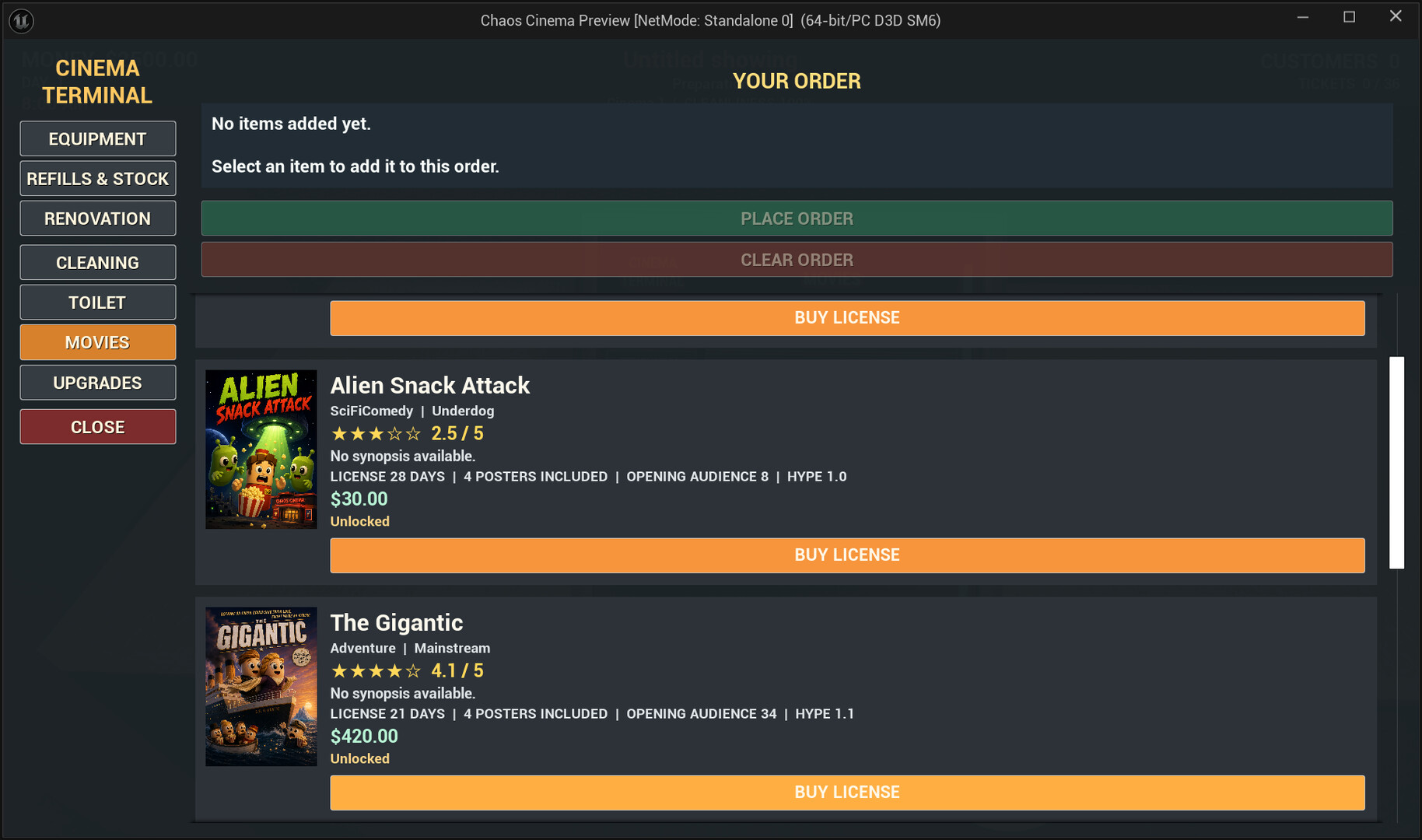Viewport: 1422px width, 840px height.
Task: Minimize the Chaos Cinema Preview window
Action: (1303, 17)
